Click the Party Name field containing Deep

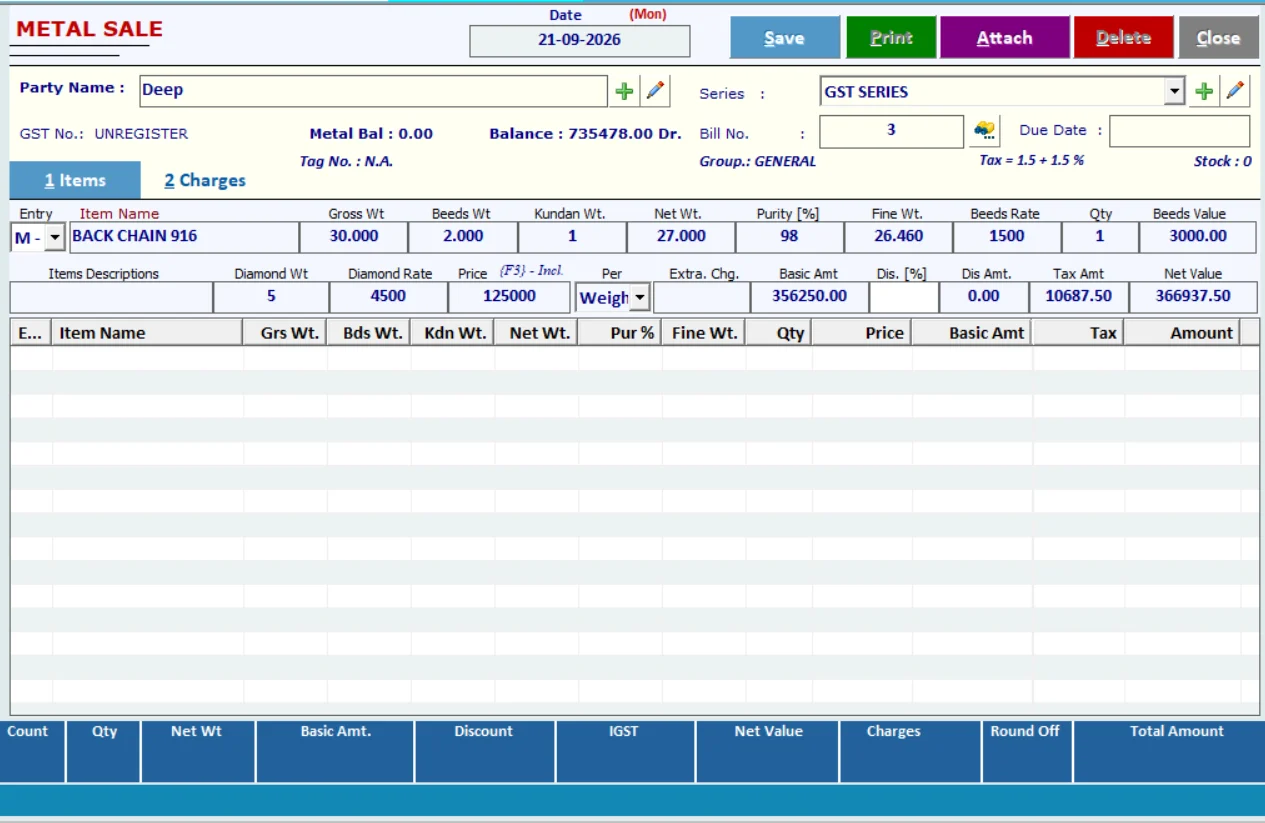373,91
